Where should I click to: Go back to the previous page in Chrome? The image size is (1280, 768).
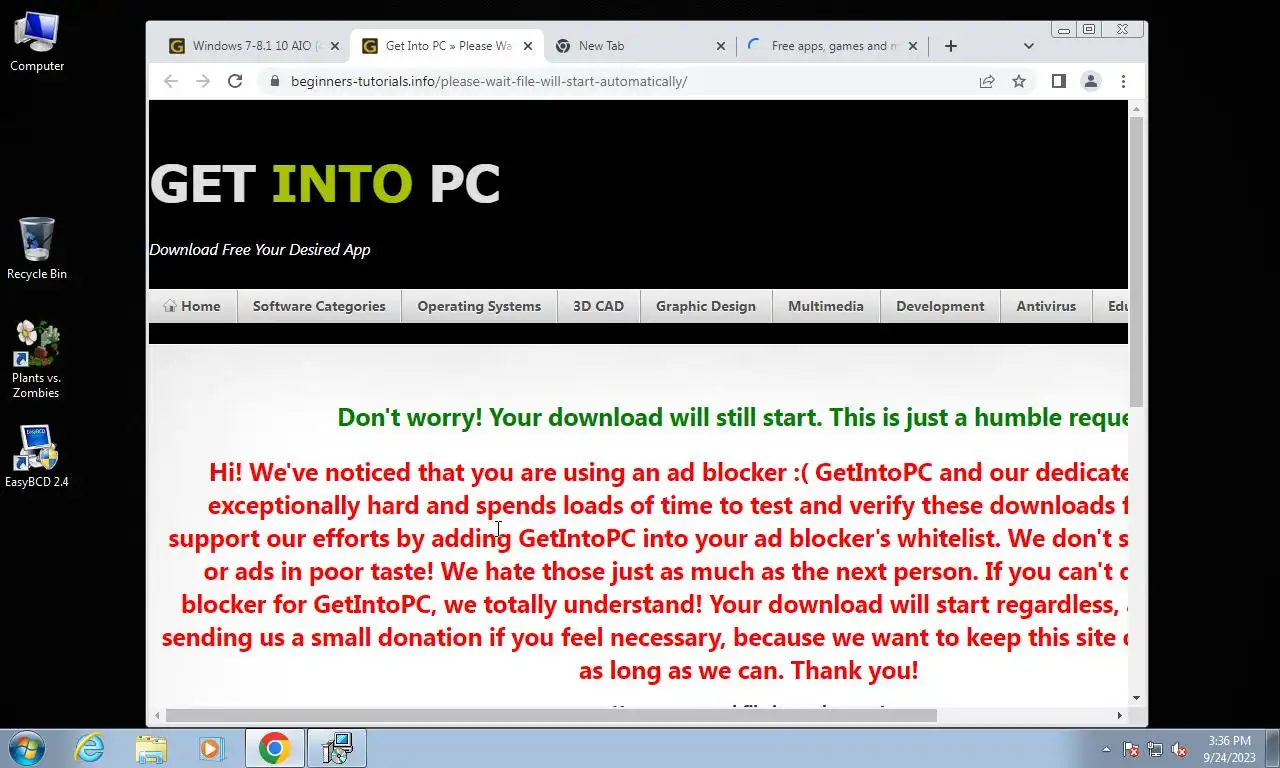tap(171, 81)
